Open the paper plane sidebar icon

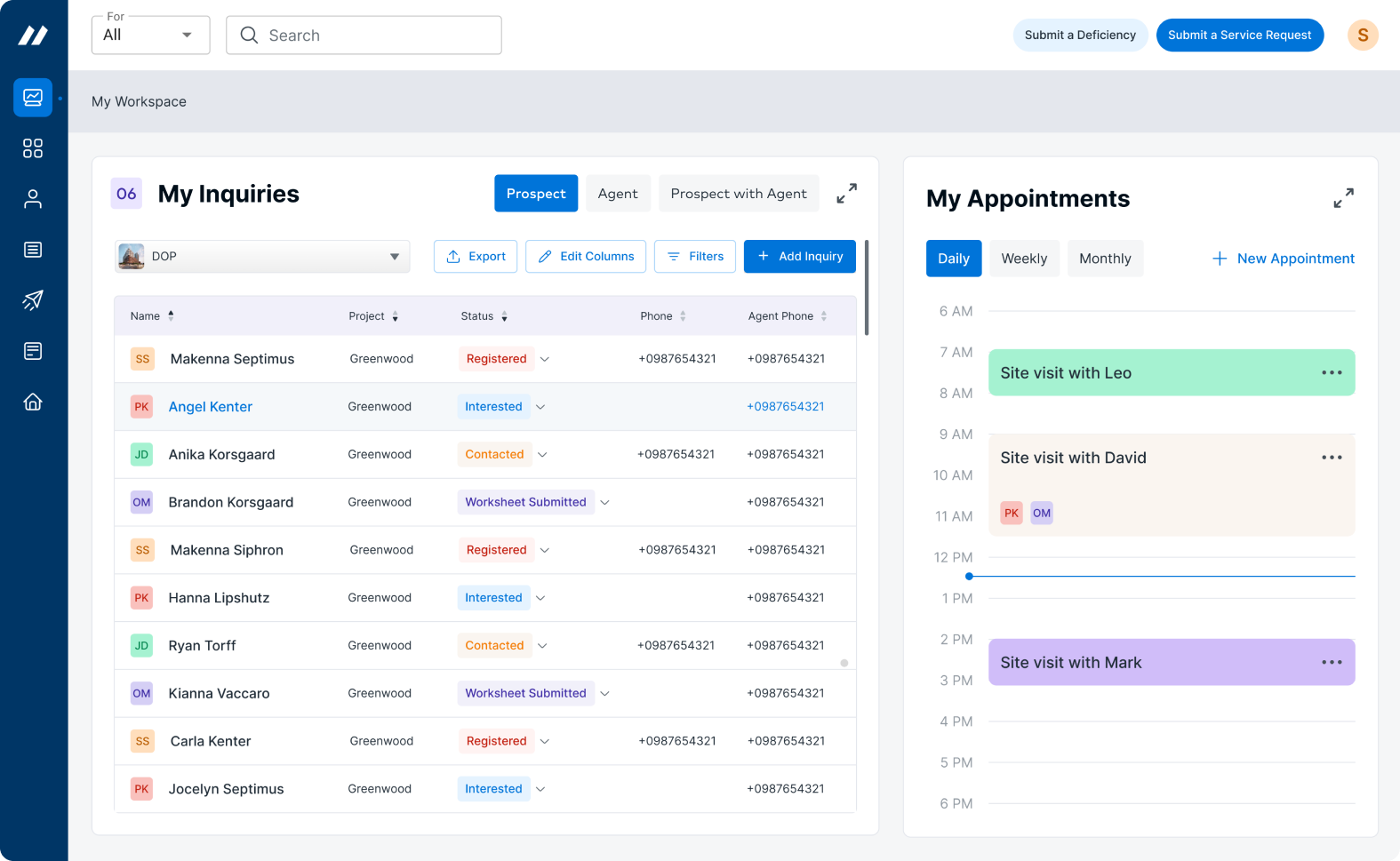[33, 300]
